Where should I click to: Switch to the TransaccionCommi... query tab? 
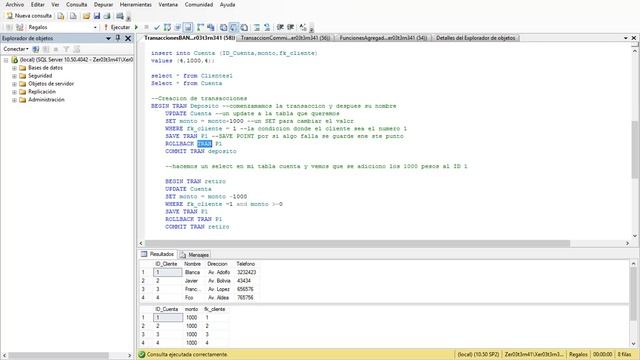(x=285, y=38)
